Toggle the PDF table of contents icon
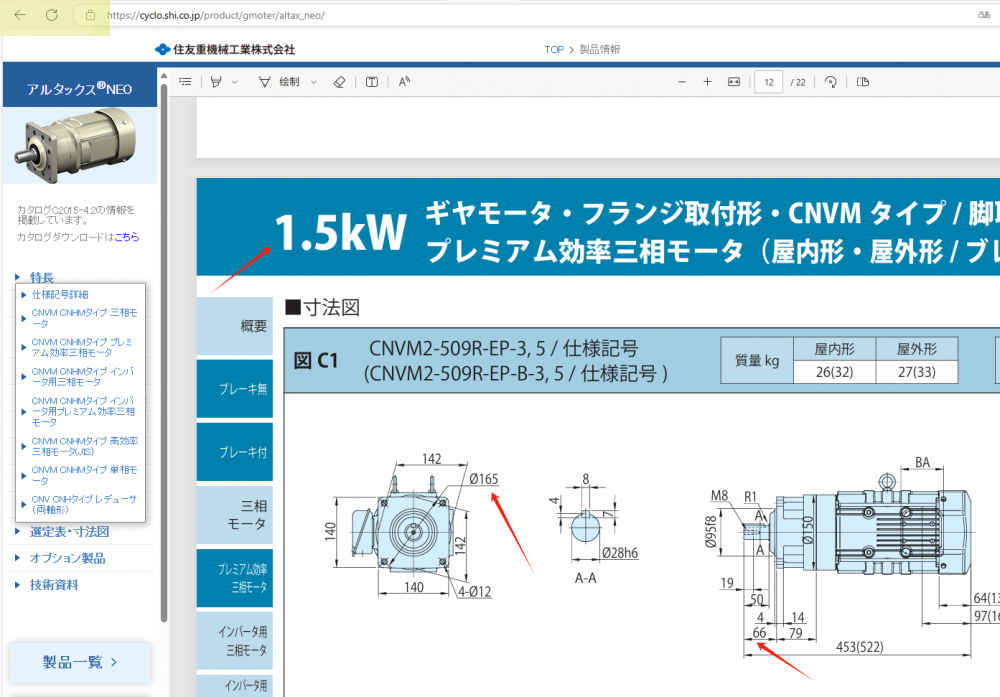 [x=185, y=82]
